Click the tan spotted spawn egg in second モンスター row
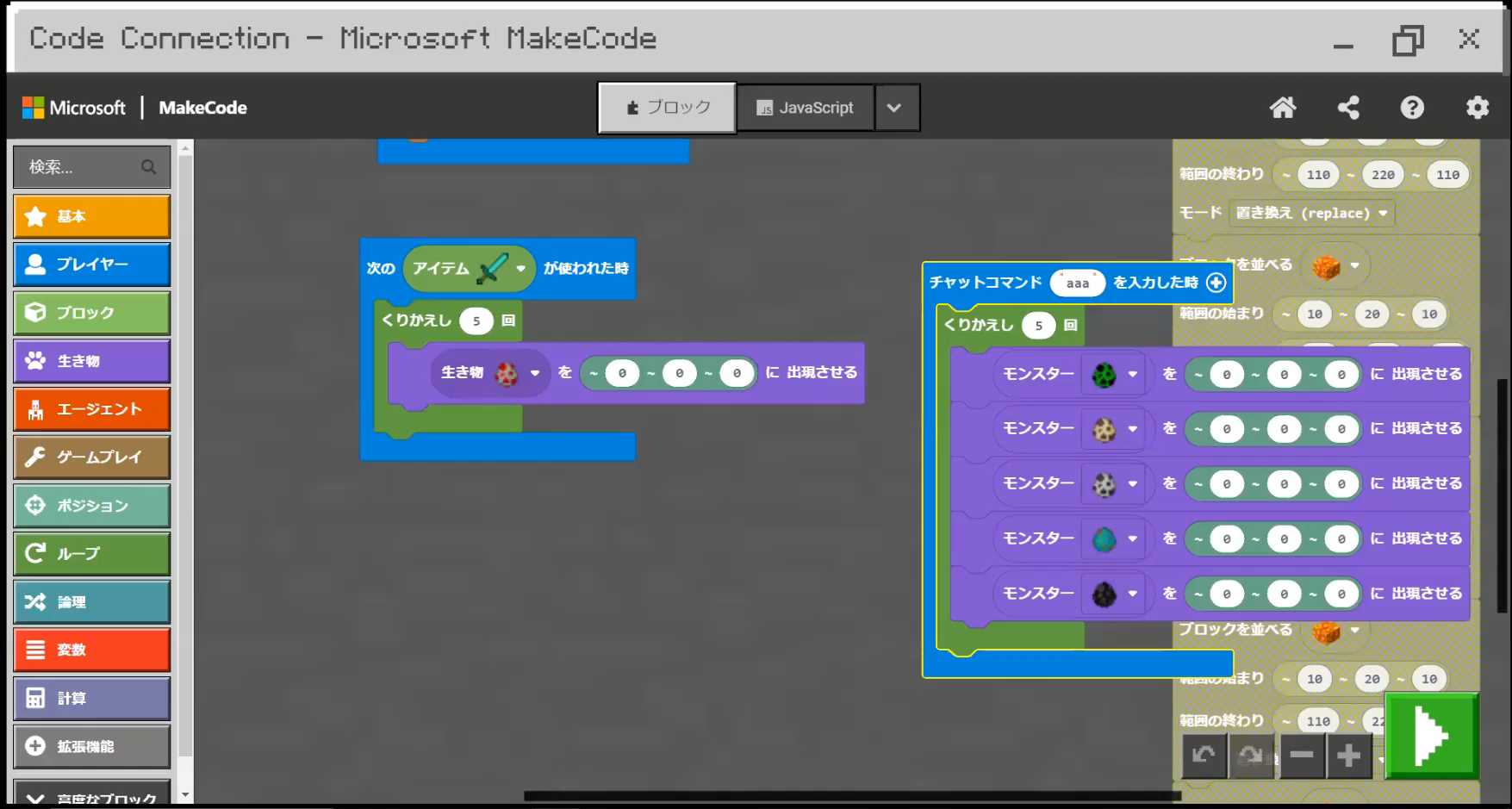 pos(1104,429)
